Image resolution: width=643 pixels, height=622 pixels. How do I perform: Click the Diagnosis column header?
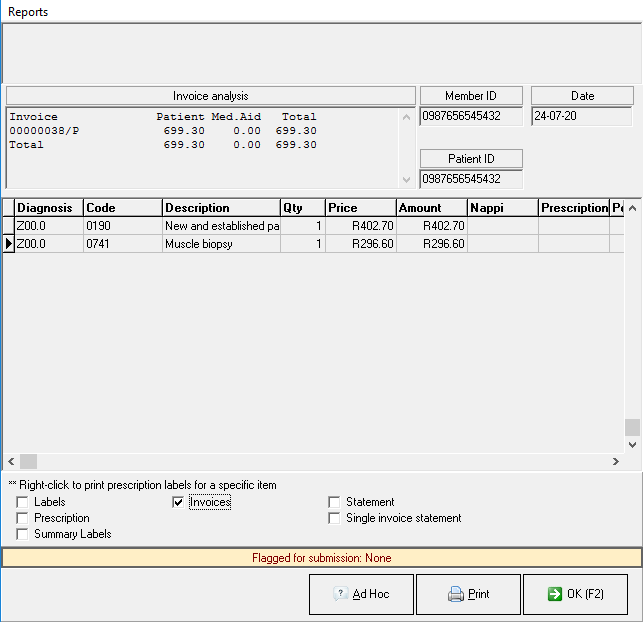point(48,208)
